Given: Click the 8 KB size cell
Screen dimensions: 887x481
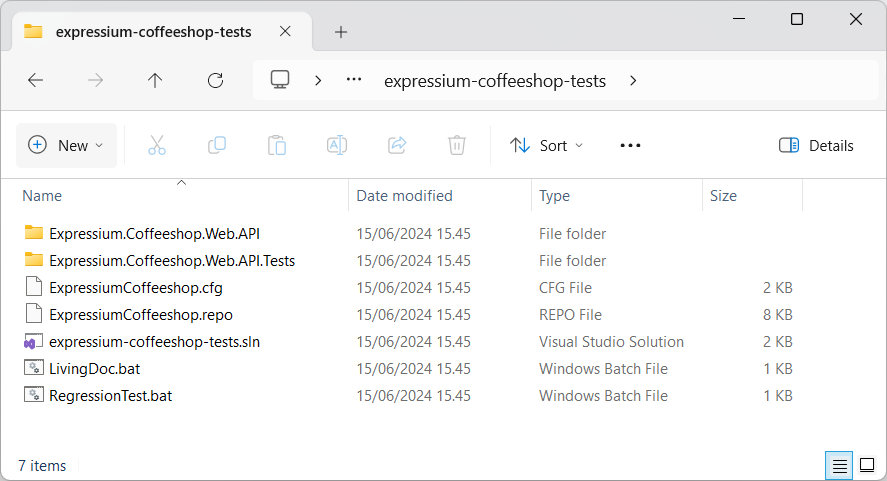Looking at the screenshot, I should point(778,315).
